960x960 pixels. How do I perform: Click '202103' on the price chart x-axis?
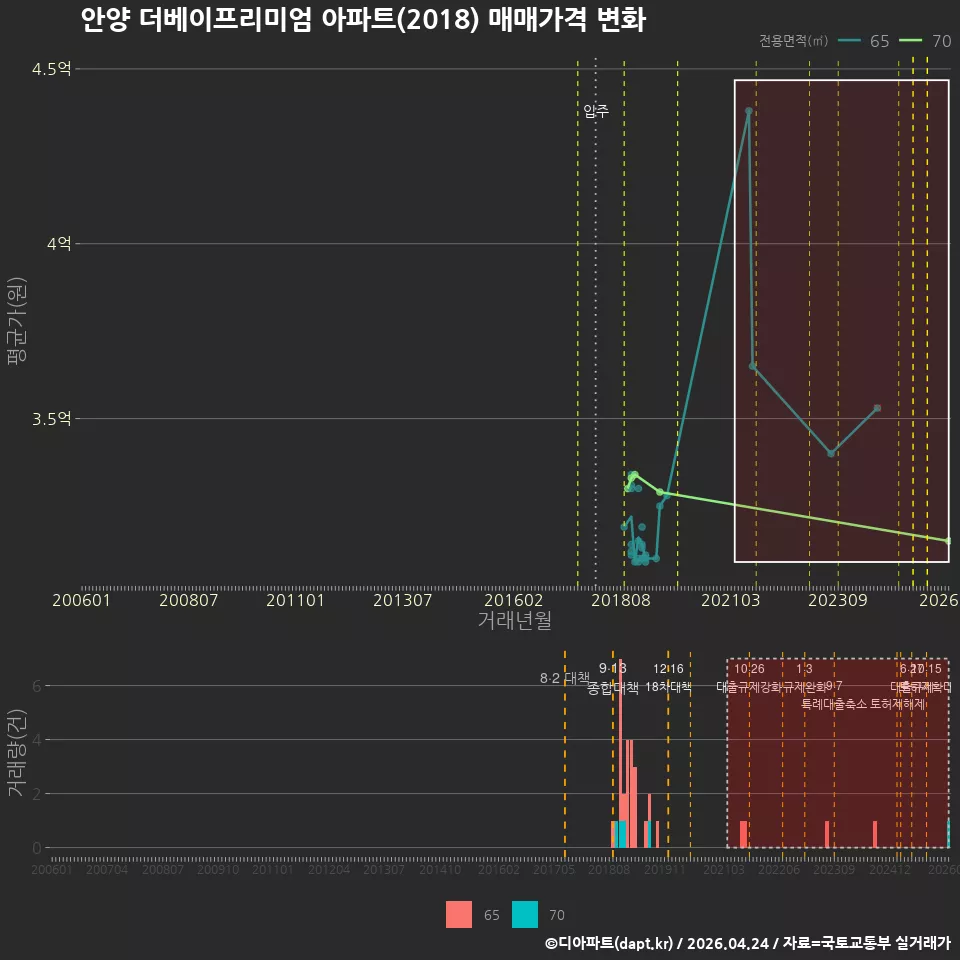[x=730, y=600]
